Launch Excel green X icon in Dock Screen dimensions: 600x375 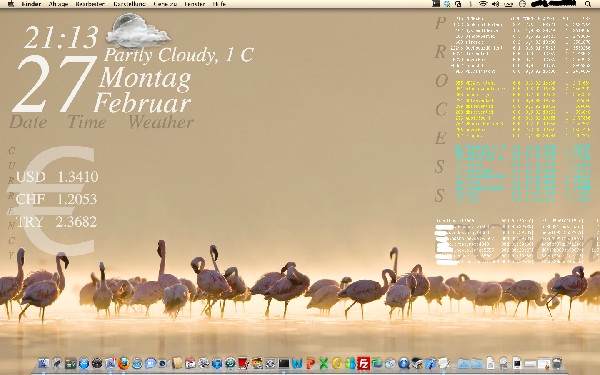324,363
